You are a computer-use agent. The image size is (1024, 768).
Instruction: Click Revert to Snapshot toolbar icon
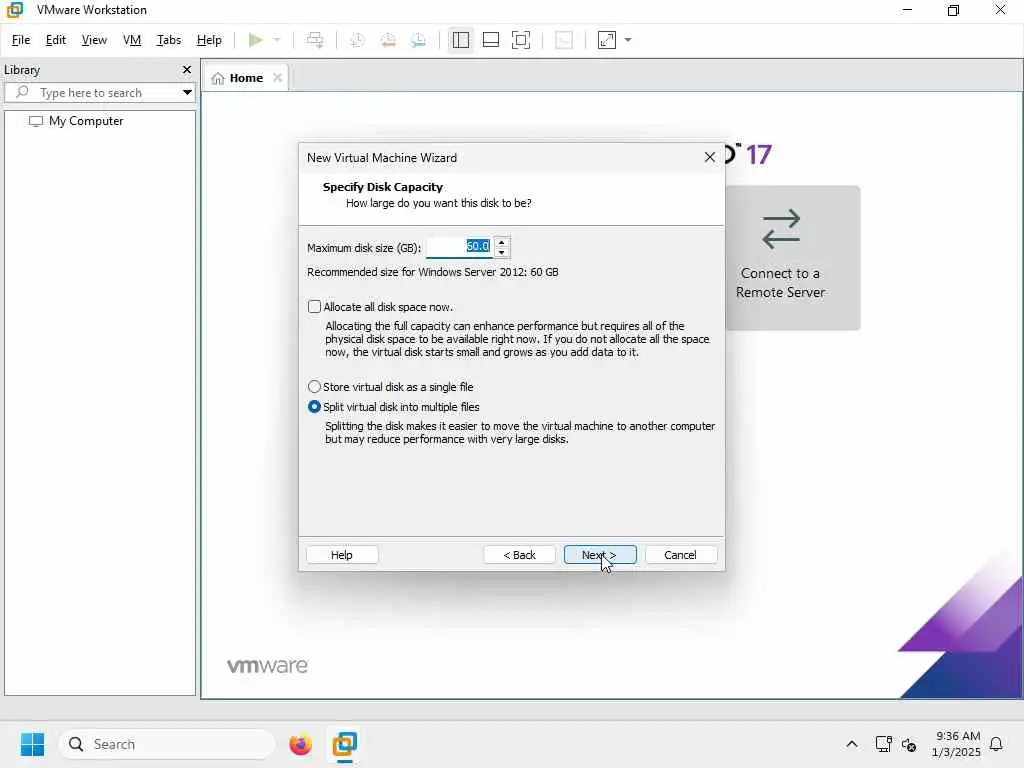388,40
